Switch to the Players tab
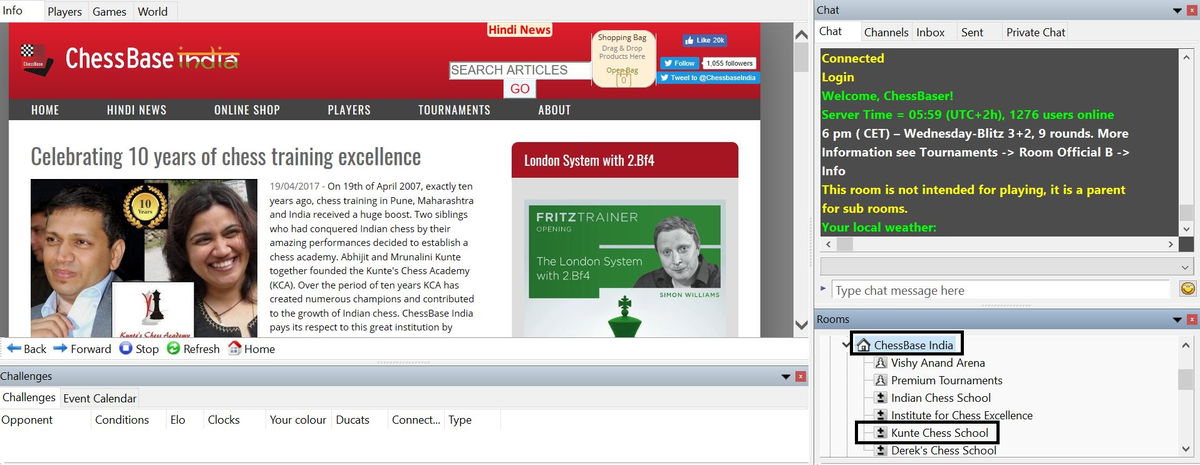Screen dimensions: 1200x465 [65, 12]
